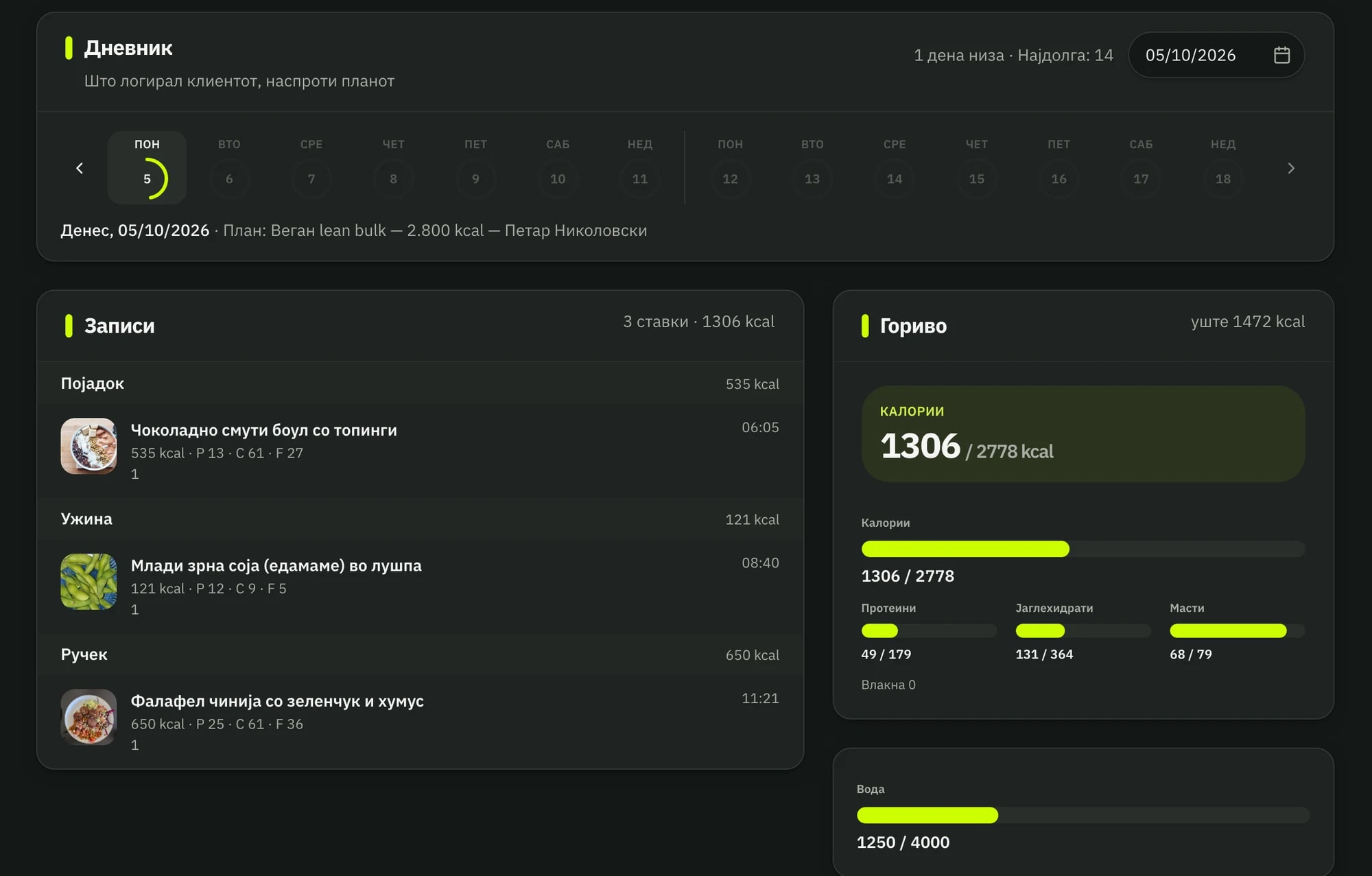Click the Влакна 0 fiber label
This screenshot has width=1372, height=876.
click(x=888, y=685)
